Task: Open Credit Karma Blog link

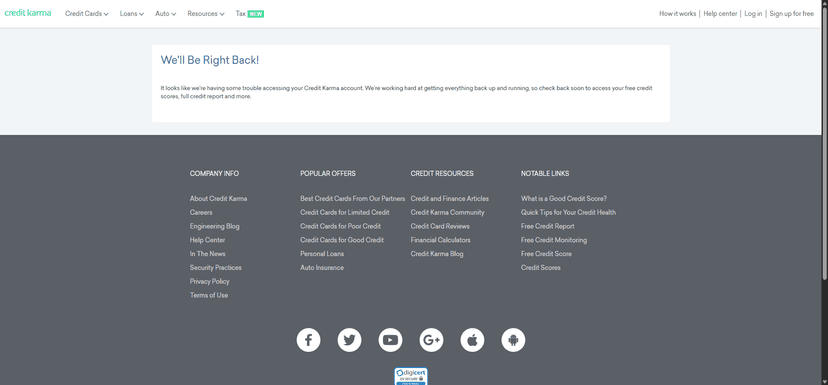Action: click(437, 253)
